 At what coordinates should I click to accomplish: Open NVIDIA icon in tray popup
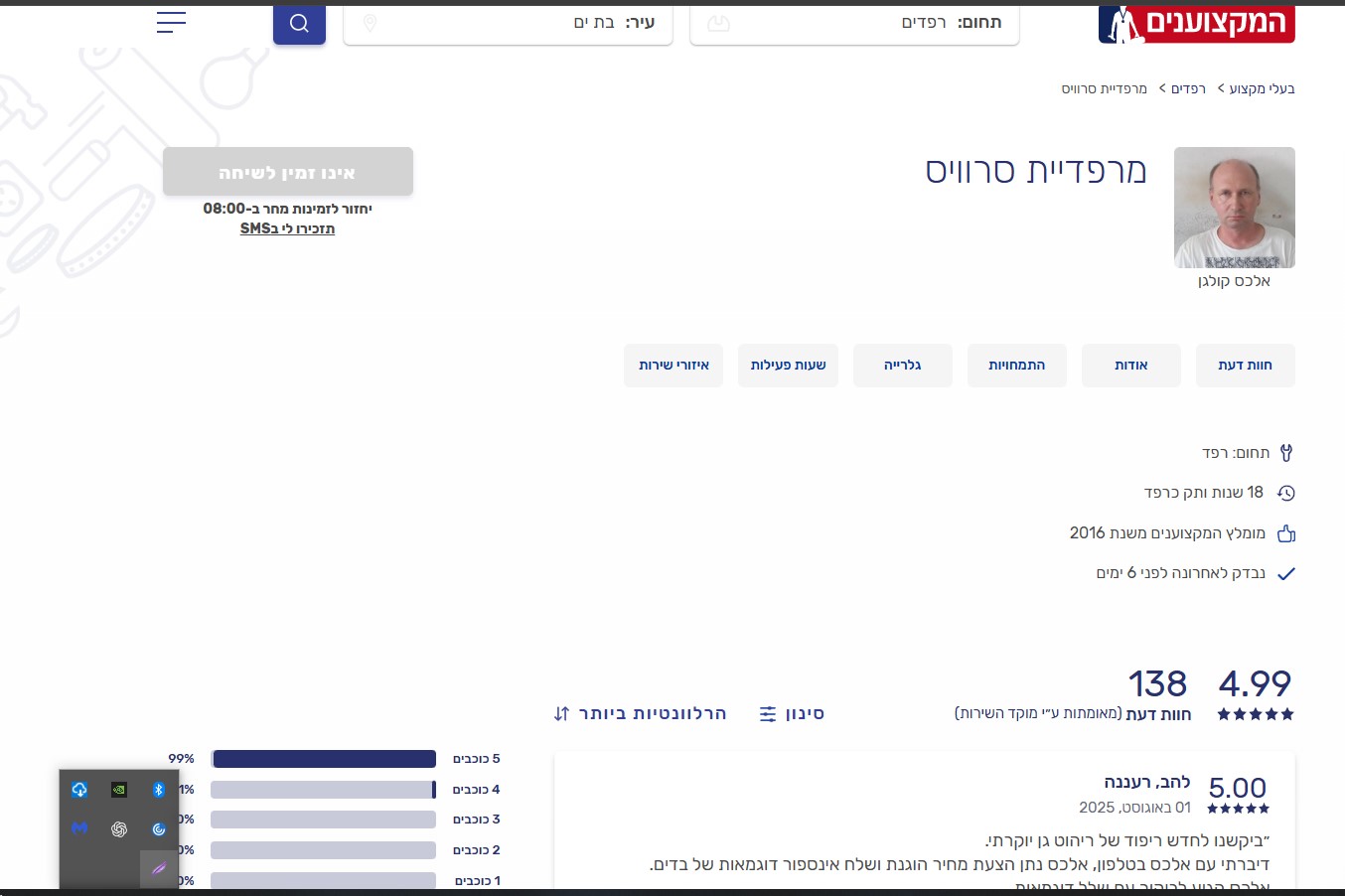[x=119, y=790]
